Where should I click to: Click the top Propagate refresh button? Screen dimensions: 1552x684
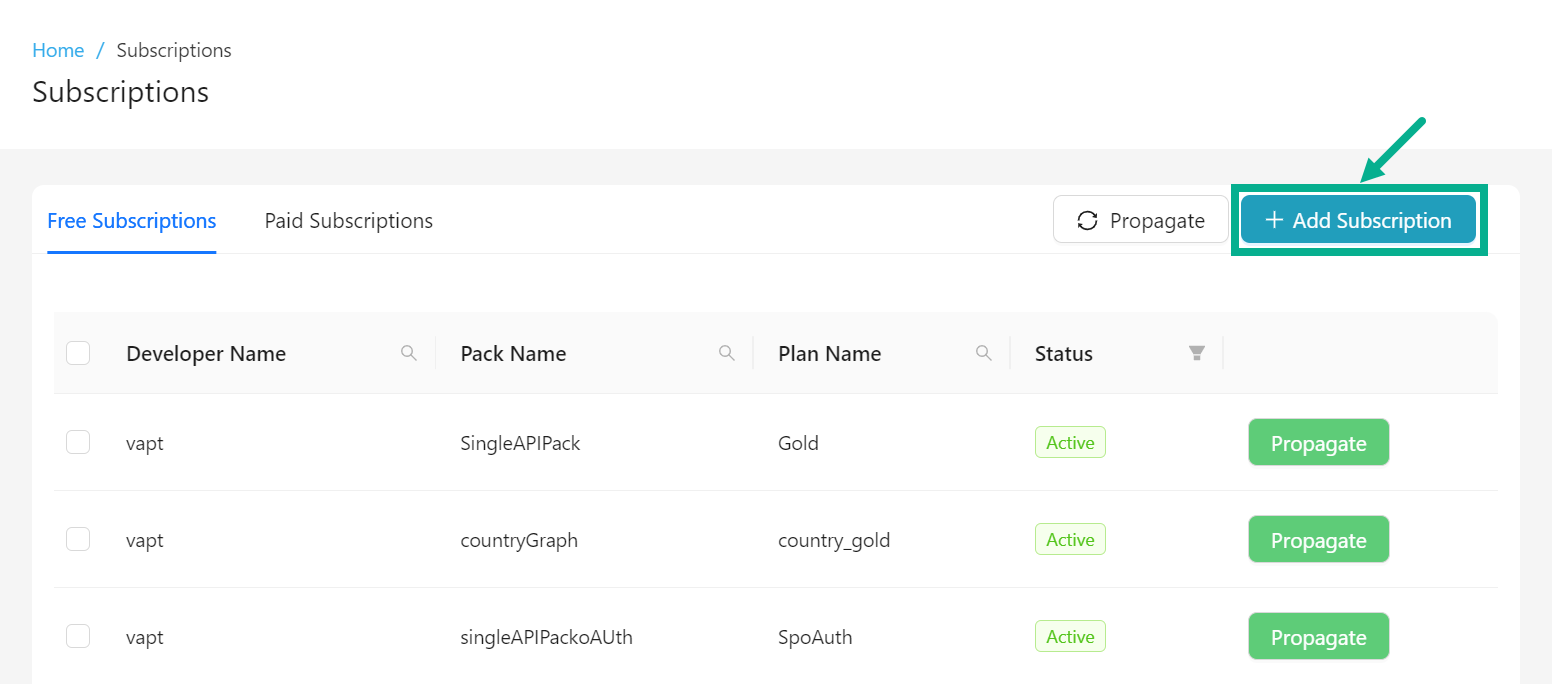[x=1140, y=220]
